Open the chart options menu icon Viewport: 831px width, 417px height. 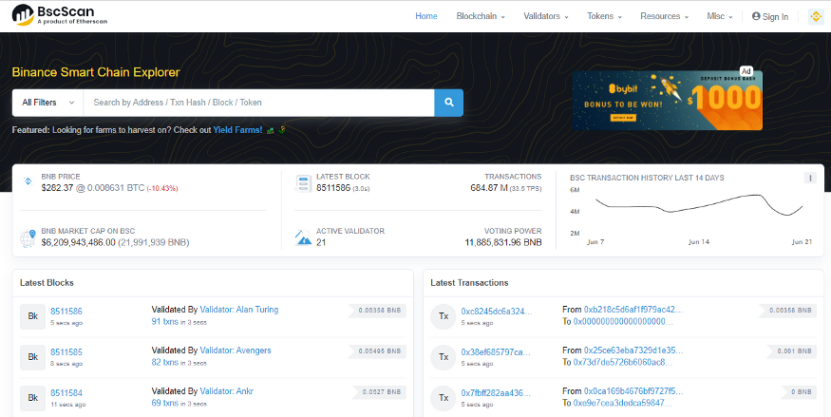click(x=810, y=178)
